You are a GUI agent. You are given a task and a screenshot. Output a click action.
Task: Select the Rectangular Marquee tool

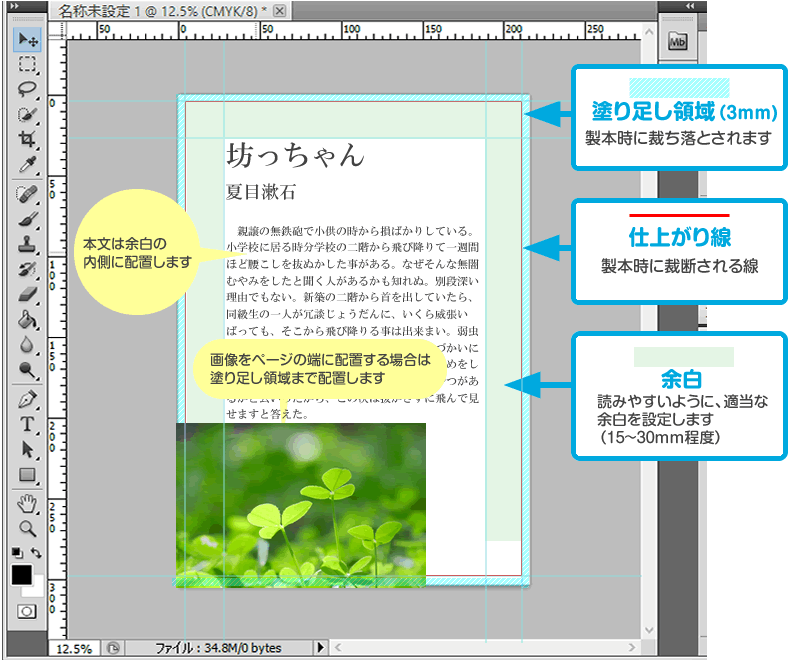[x=27, y=66]
